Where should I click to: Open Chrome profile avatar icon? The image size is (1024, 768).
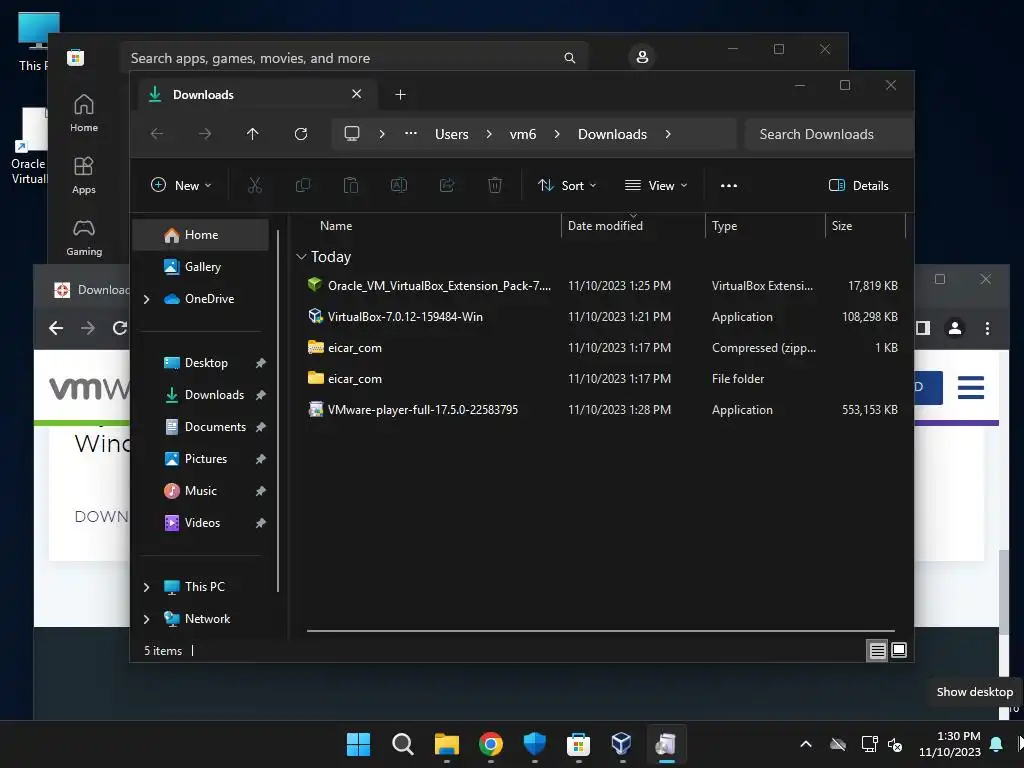(x=955, y=328)
